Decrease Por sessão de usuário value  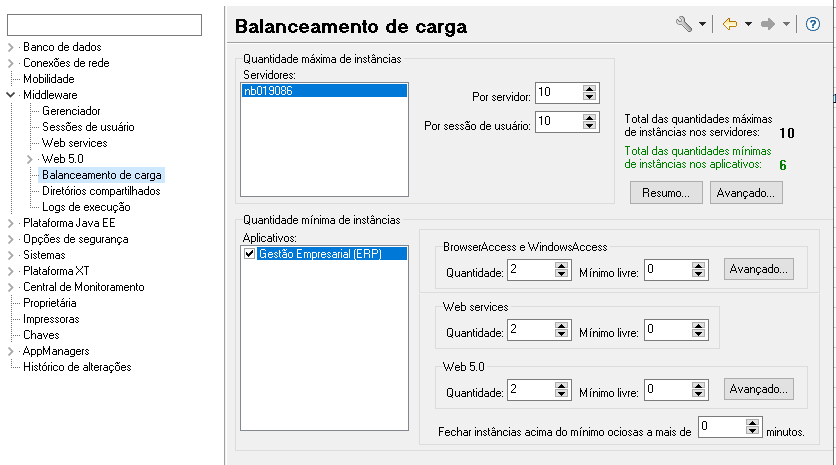[589, 126]
